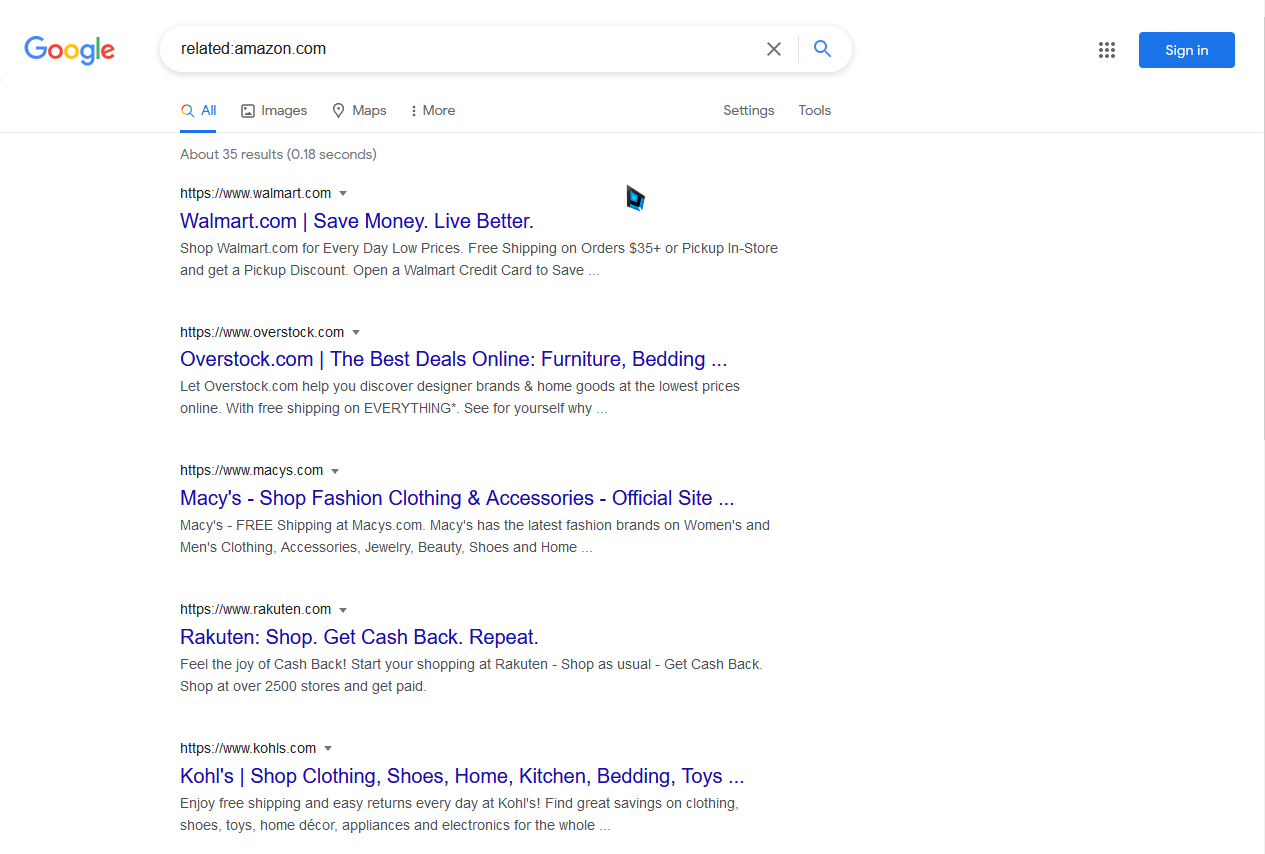Clear the search box with the X icon
1265x854 pixels.
(x=774, y=49)
